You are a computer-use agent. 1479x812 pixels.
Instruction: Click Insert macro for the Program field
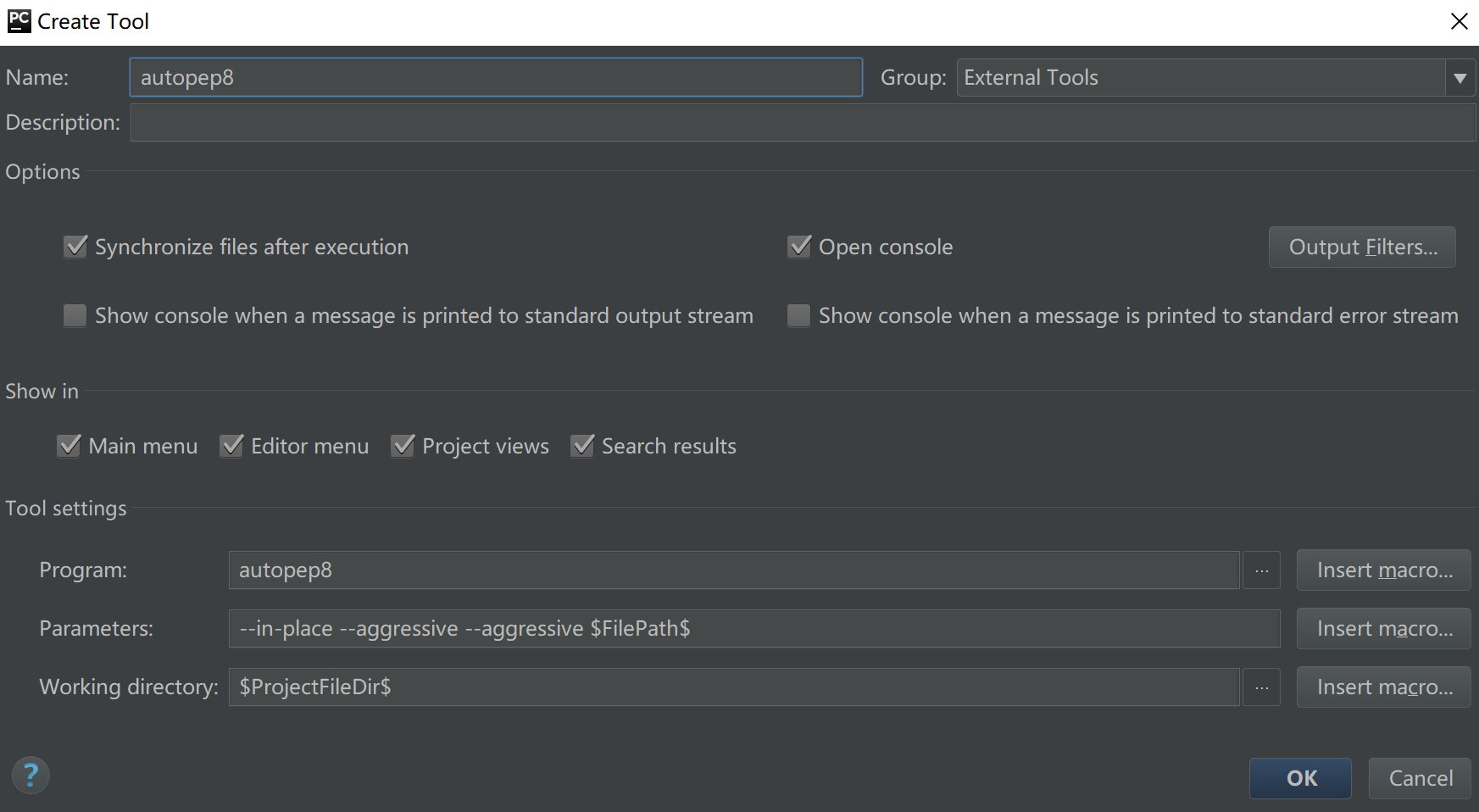(x=1383, y=570)
